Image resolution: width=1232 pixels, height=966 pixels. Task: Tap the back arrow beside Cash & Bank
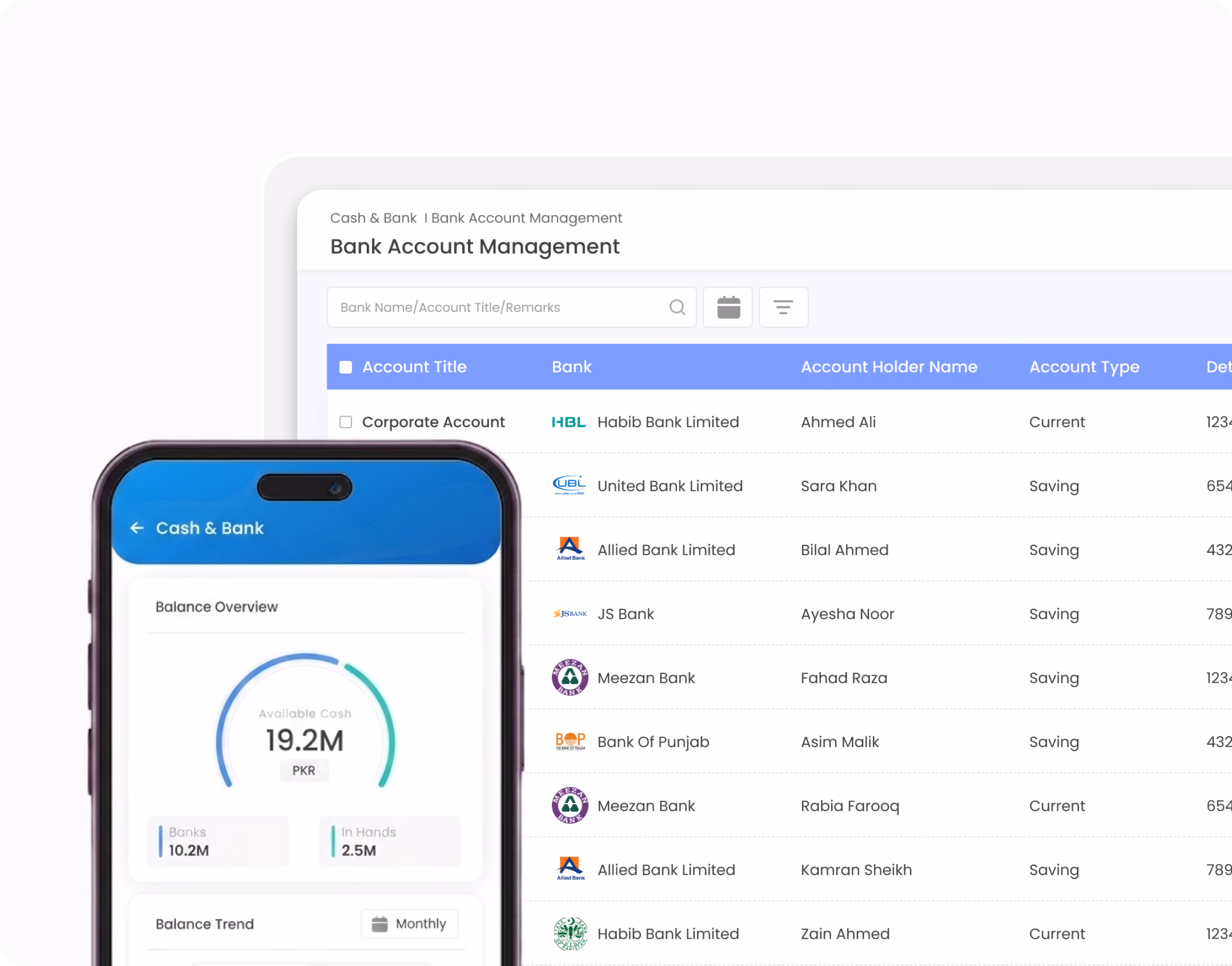(x=137, y=528)
